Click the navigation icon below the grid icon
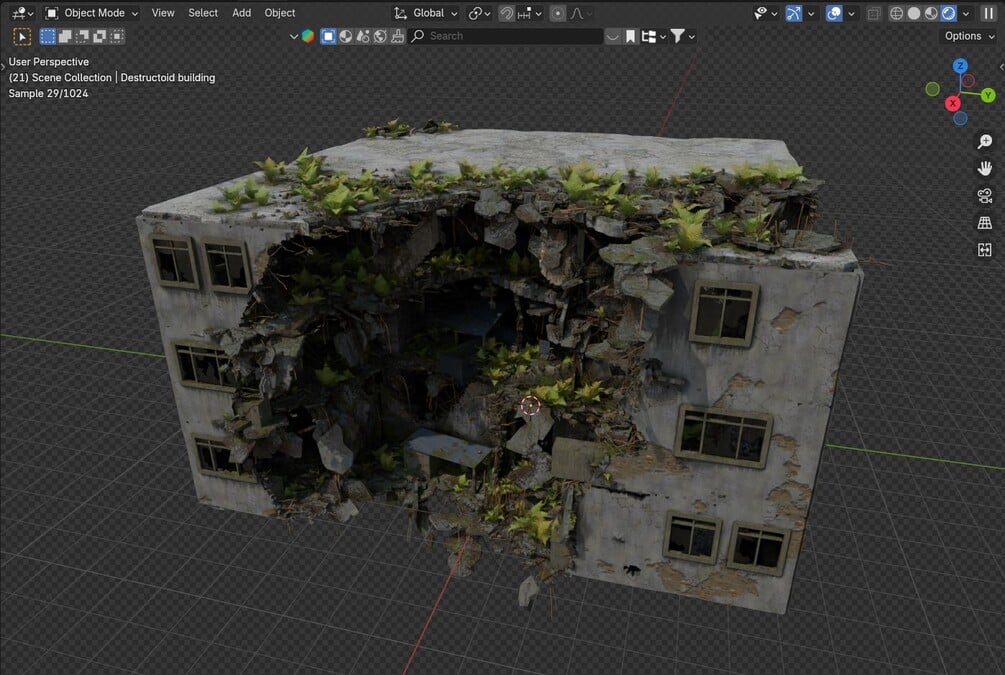This screenshot has width=1005, height=675. point(984,249)
